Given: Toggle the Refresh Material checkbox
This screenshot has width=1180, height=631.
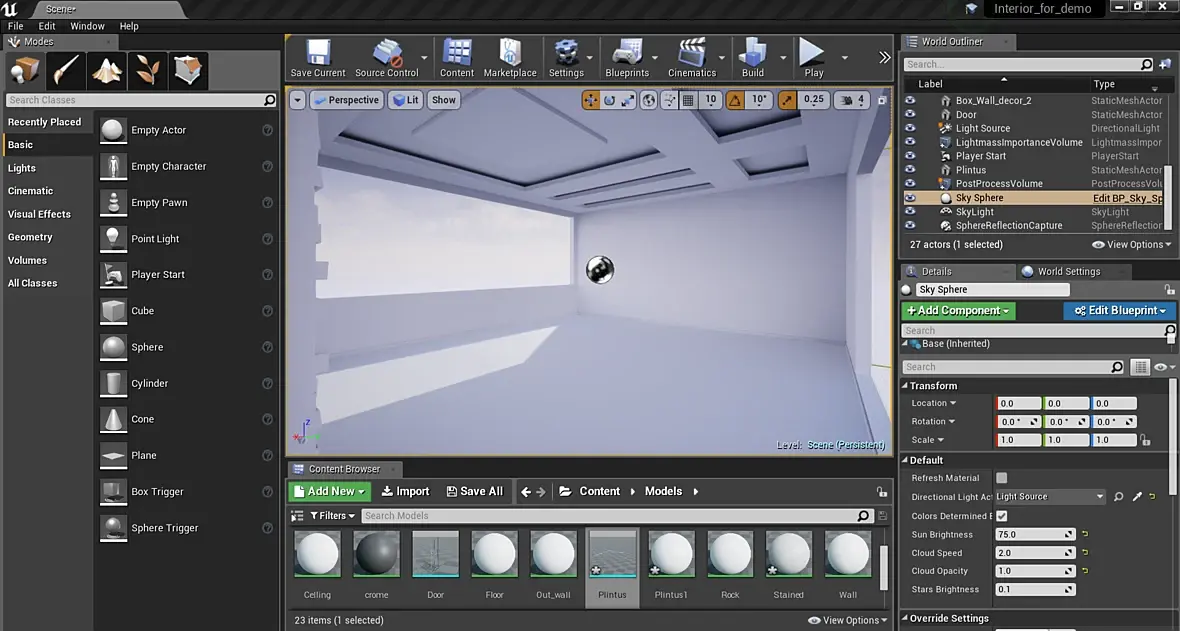Looking at the screenshot, I should [x=1001, y=478].
